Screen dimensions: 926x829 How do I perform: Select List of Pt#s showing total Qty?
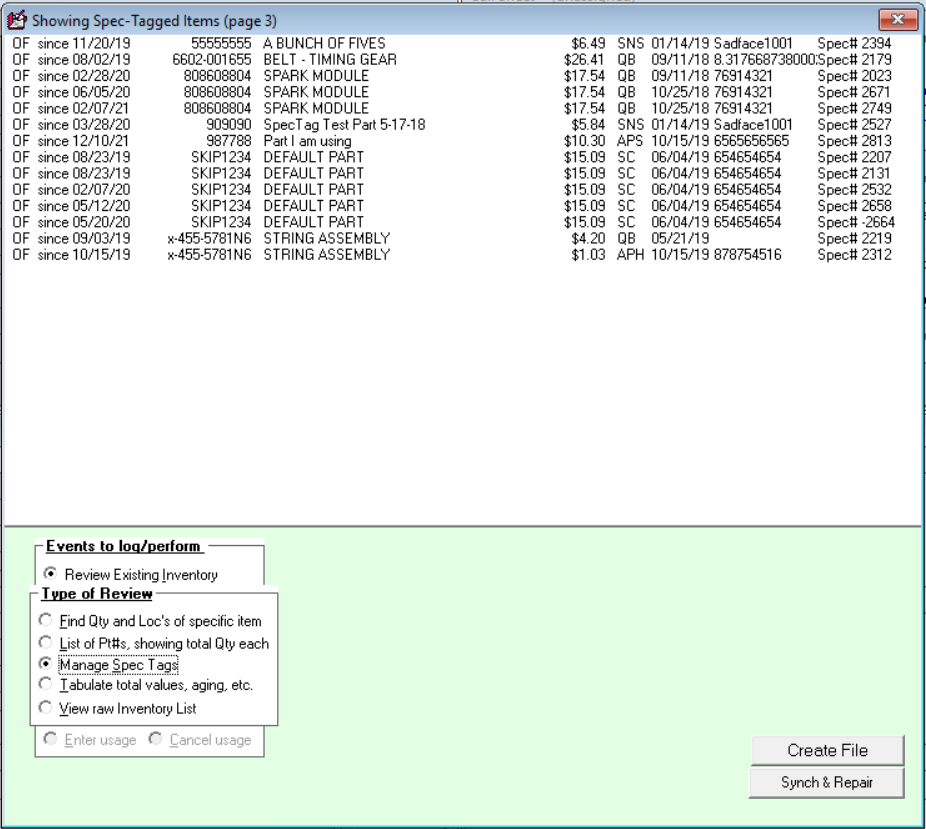pos(47,643)
